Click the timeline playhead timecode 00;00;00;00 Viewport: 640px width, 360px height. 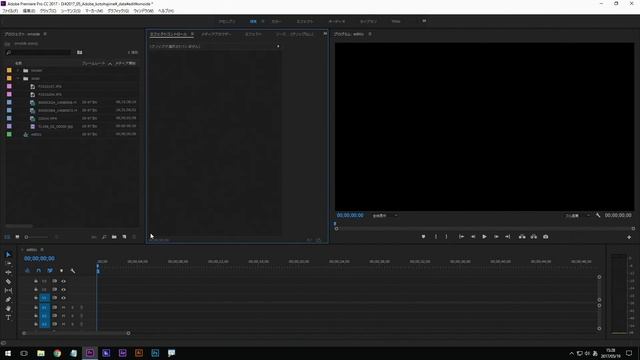pos(39,258)
